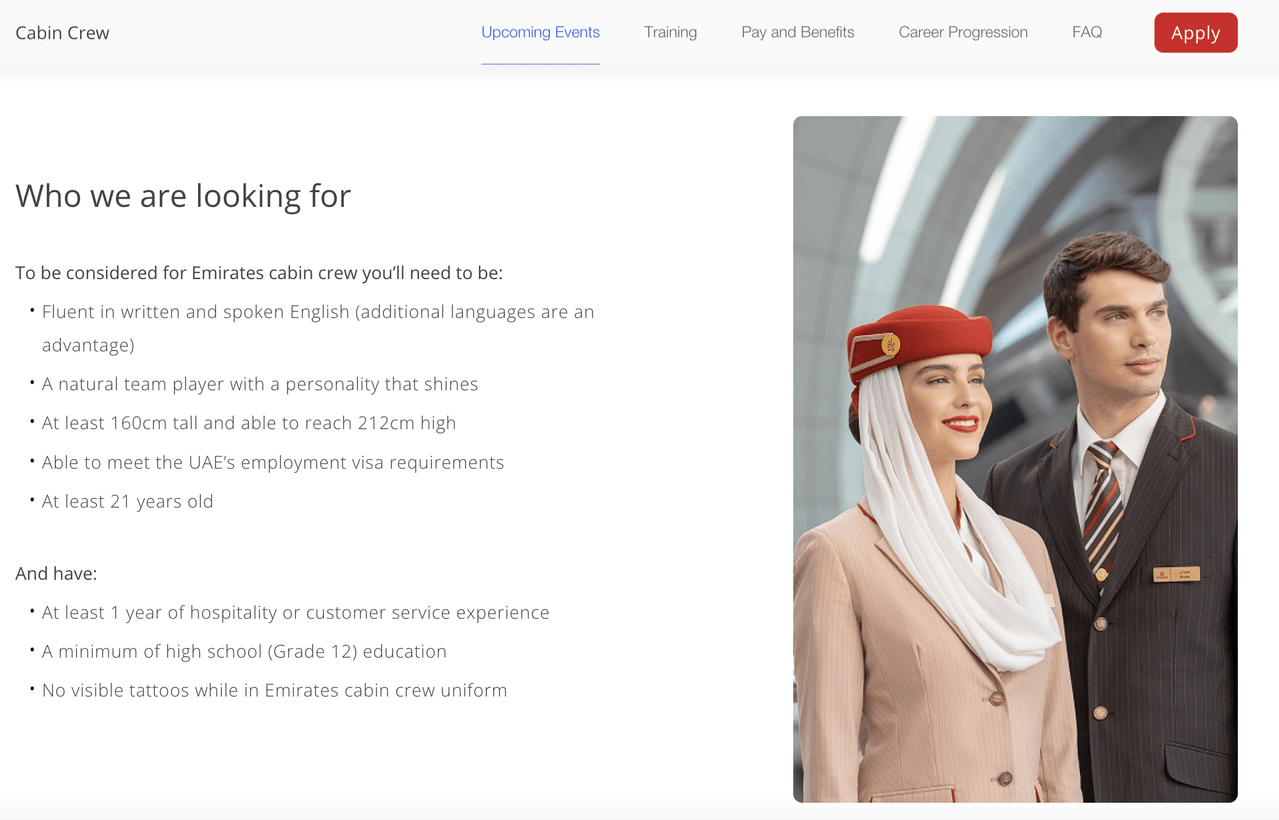
Task: Open the FAQ tab
Action: click(1087, 32)
